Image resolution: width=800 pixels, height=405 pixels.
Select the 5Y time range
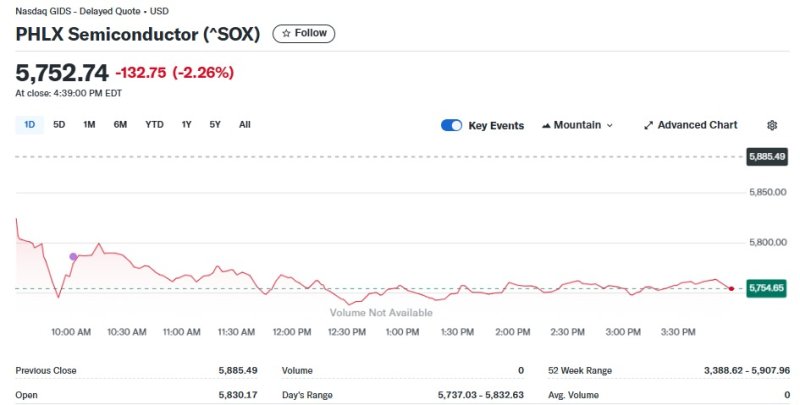pos(215,125)
